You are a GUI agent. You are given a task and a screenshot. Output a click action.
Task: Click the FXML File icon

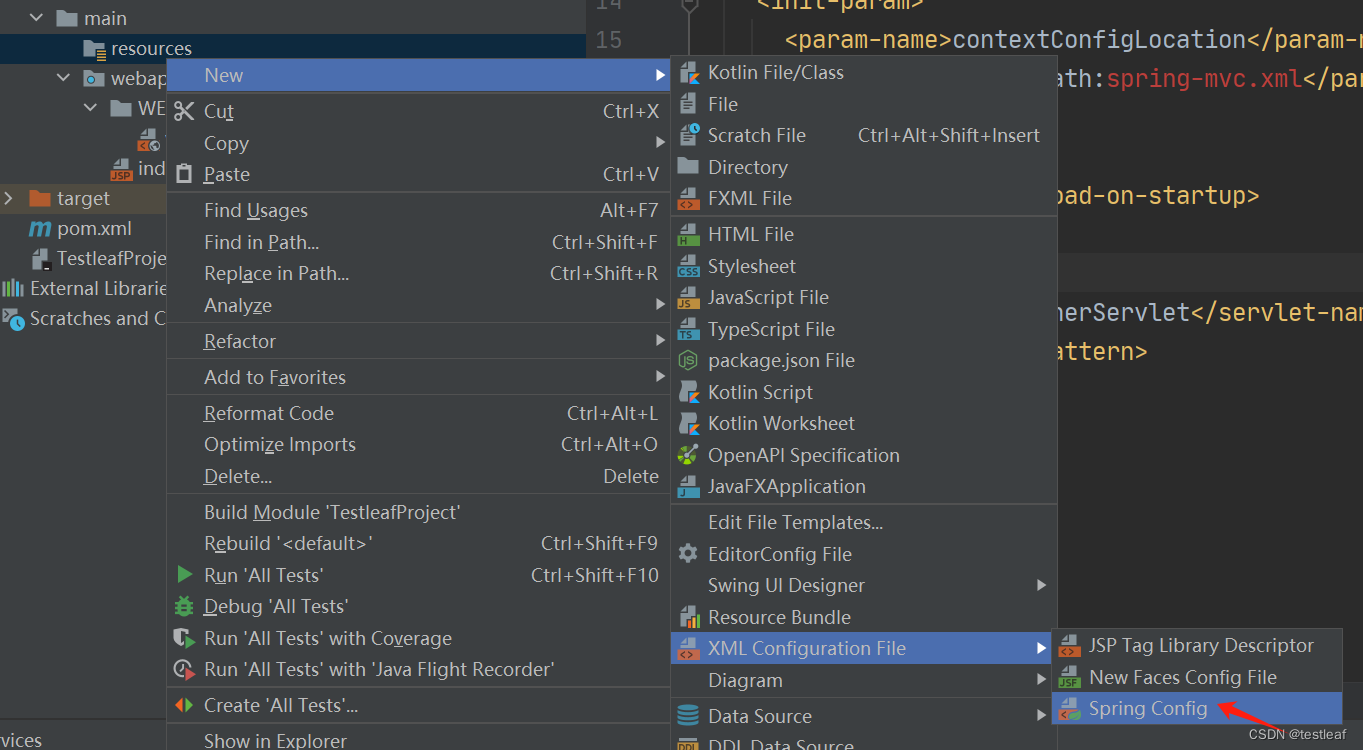pos(688,198)
